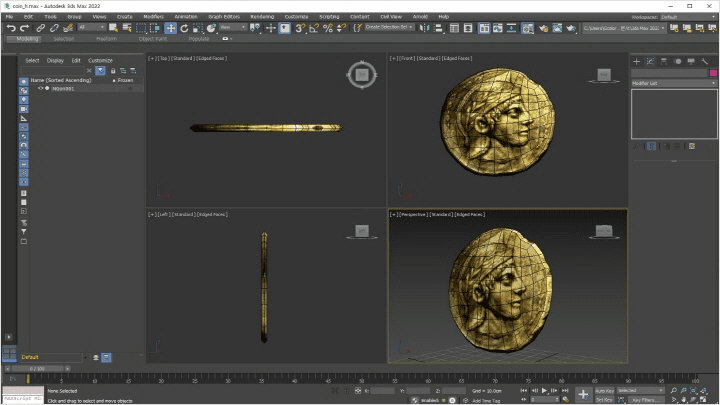Screen dimensions: 720x405
Task: Click the Undo arrow icon
Action: pyautogui.click(x=11, y=28)
